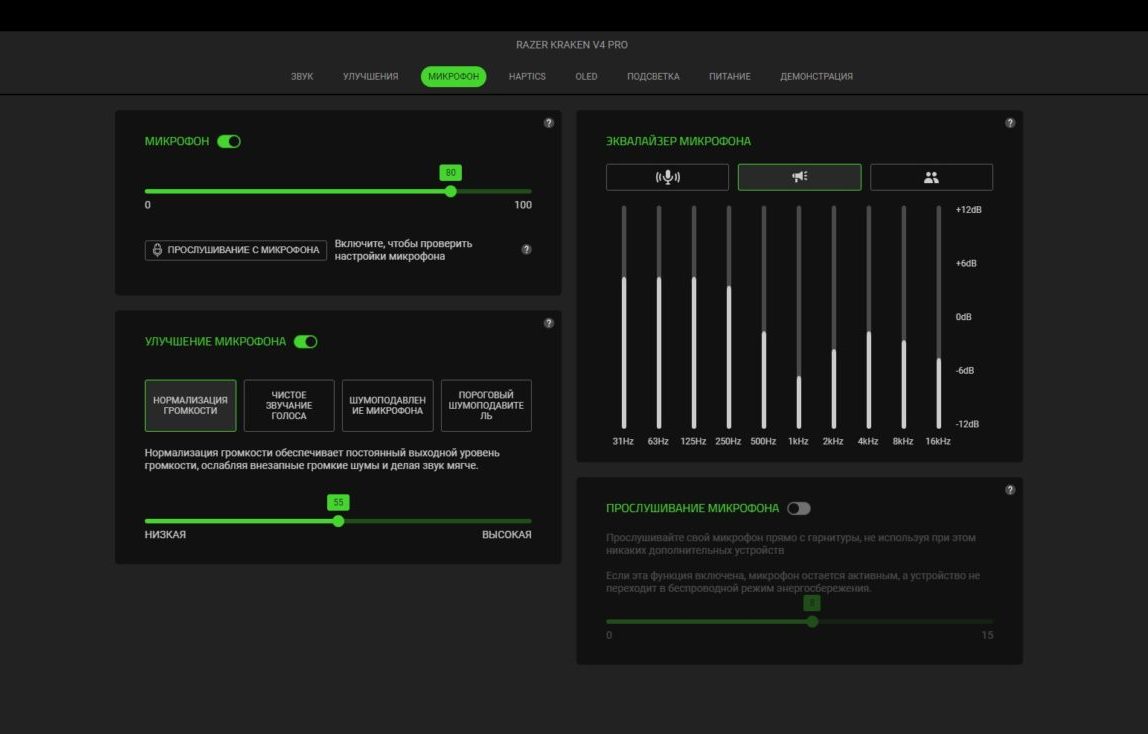The image size is (1148, 734).
Task: Click the normalization level slider handle at 55
Action: pos(338,522)
